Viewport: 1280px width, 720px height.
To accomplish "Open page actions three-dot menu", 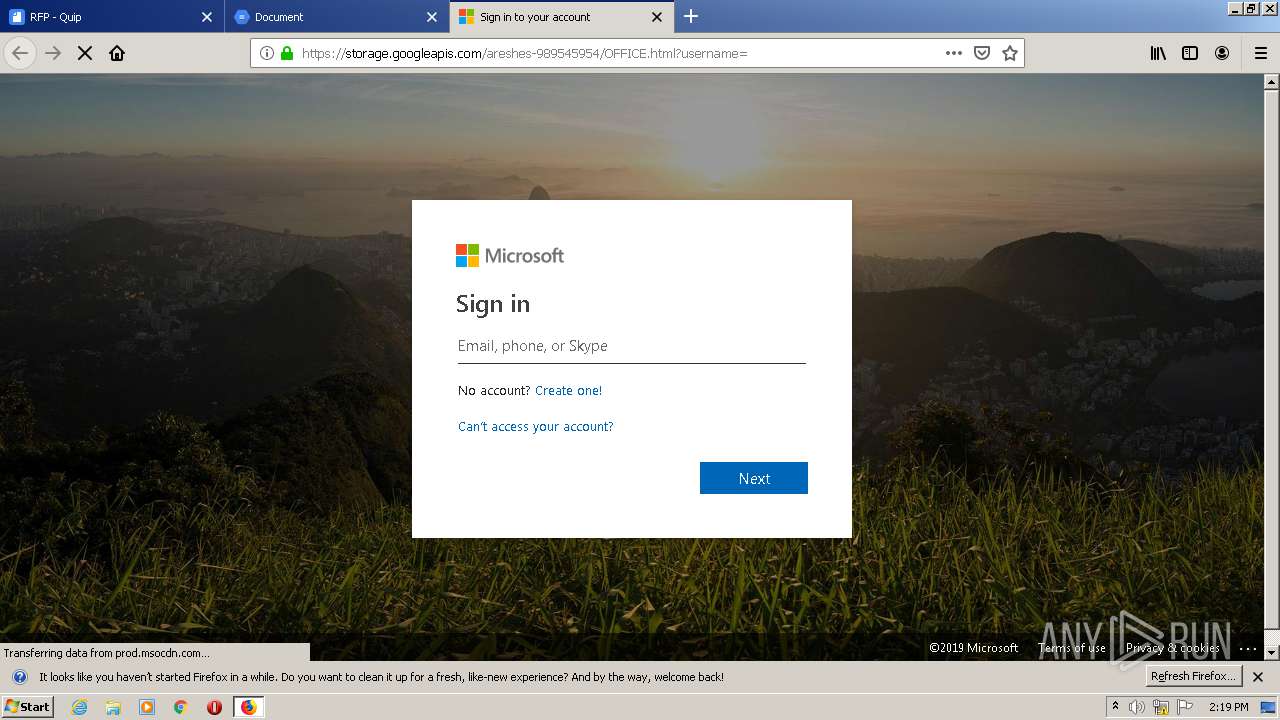I will (x=954, y=53).
